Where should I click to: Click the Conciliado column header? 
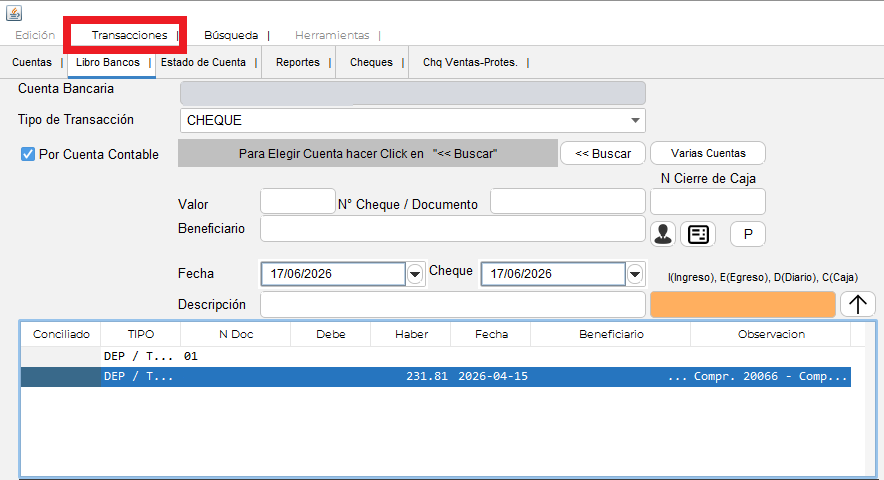tap(61, 334)
